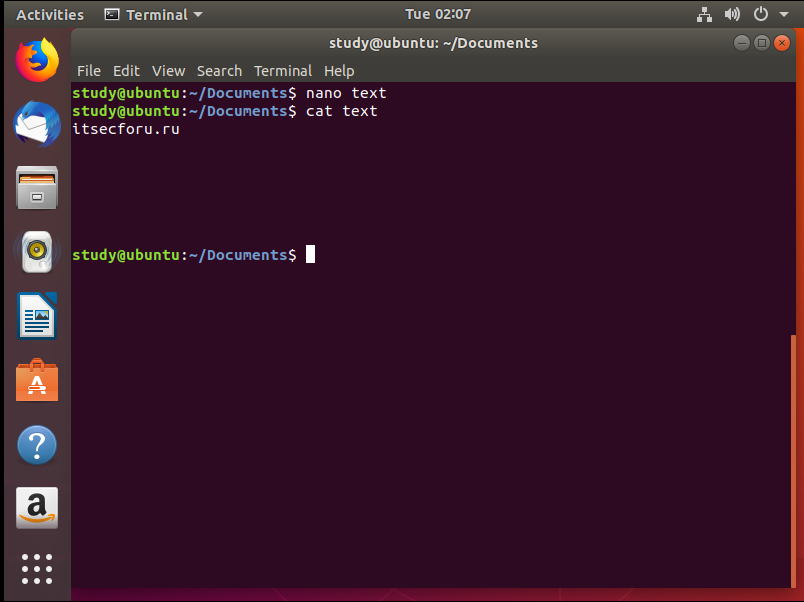This screenshot has height=602, width=804.
Task: Open Ubuntu Software store icon
Action: pos(37,381)
